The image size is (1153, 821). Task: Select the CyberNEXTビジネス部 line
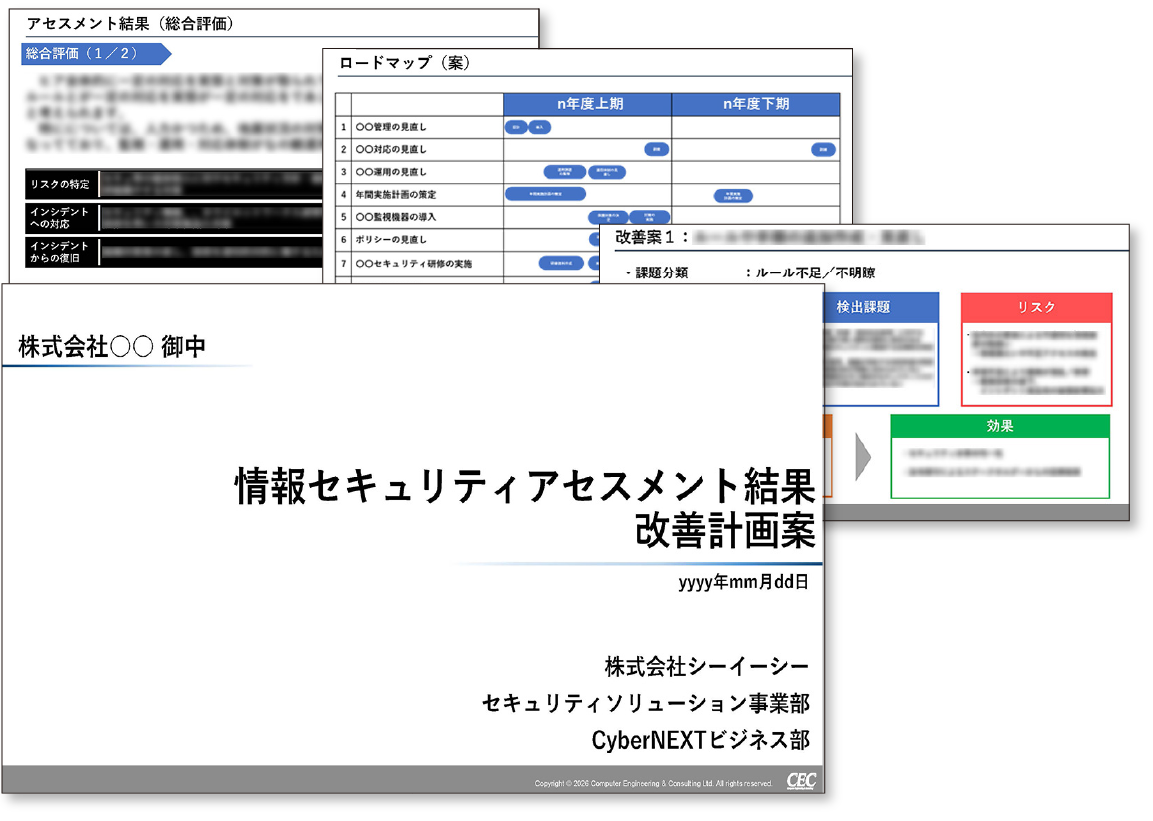[x=701, y=740]
